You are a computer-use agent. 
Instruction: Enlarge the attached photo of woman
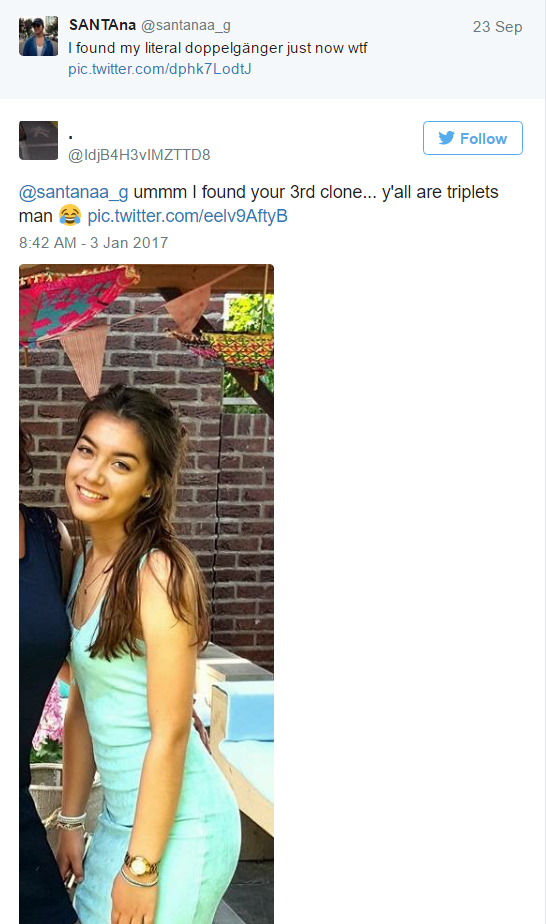pyautogui.click(x=146, y=594)
